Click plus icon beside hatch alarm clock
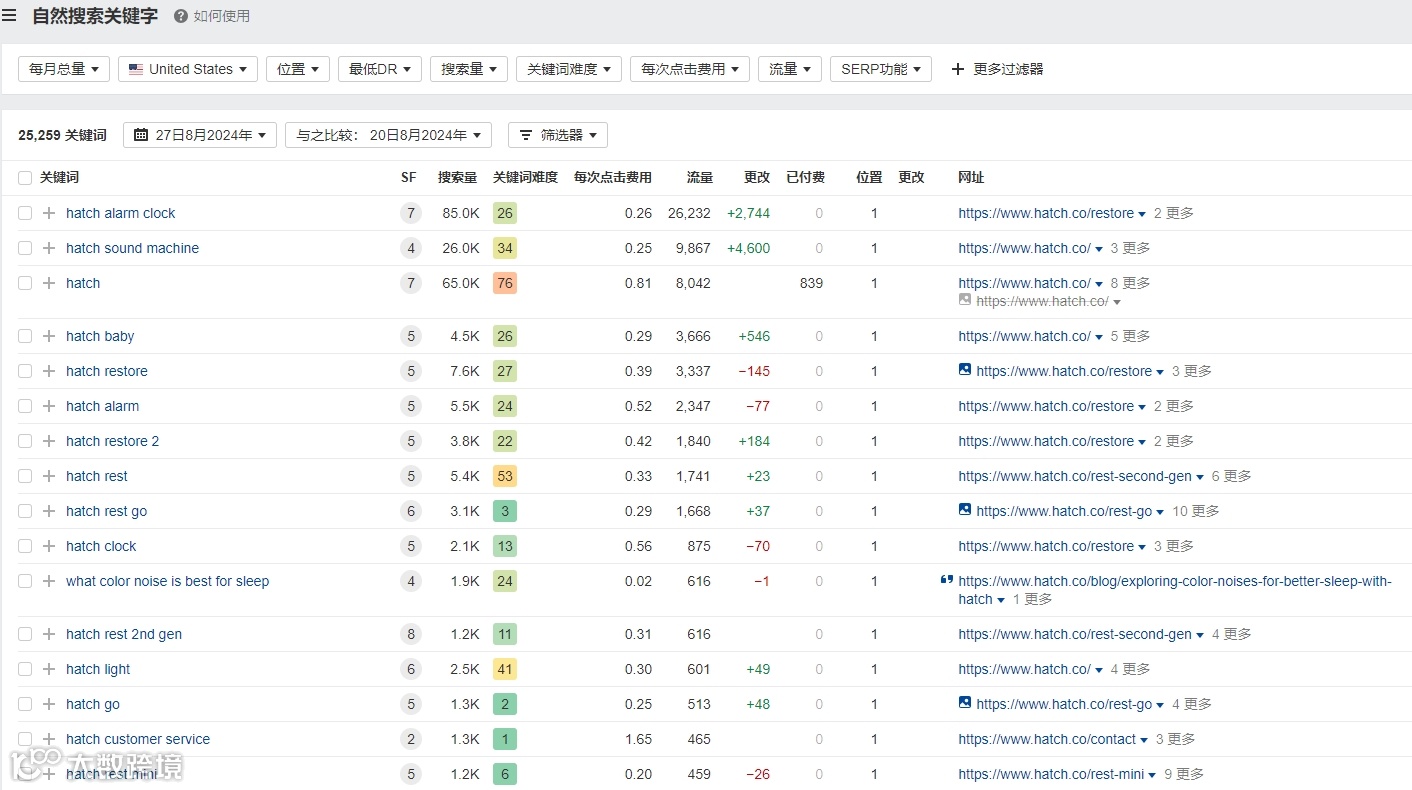 (x=49, y=213)
